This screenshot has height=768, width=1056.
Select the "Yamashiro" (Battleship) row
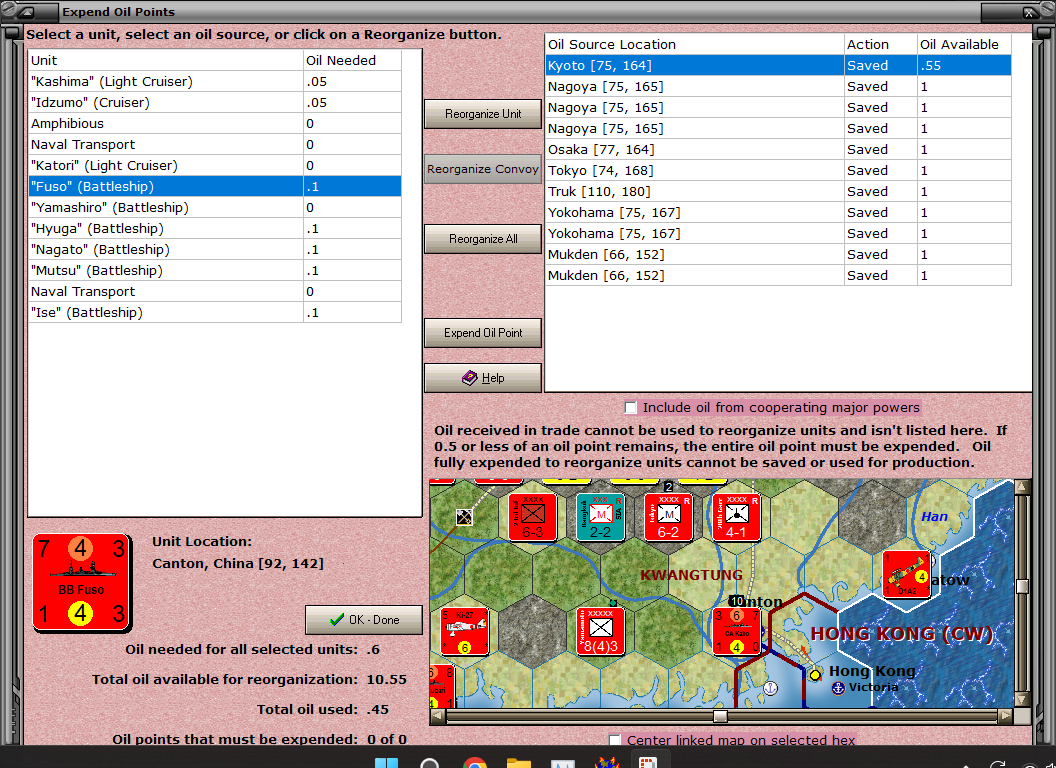[x=215, y=207]
